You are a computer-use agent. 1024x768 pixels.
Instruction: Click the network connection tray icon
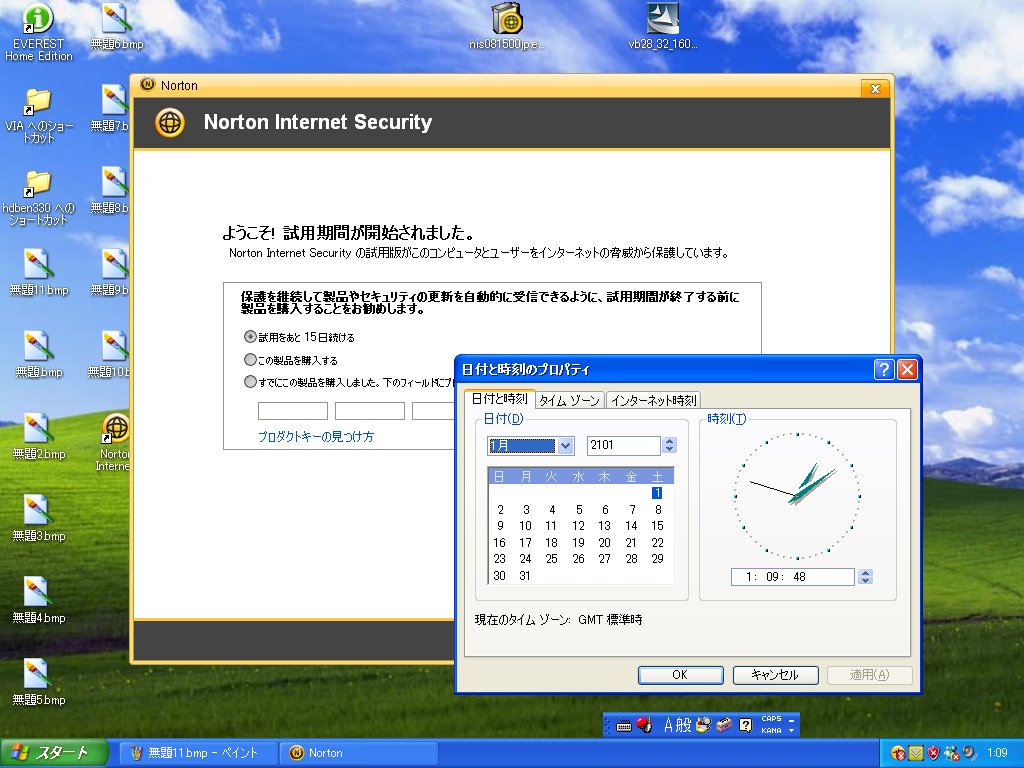click(952, 753)
